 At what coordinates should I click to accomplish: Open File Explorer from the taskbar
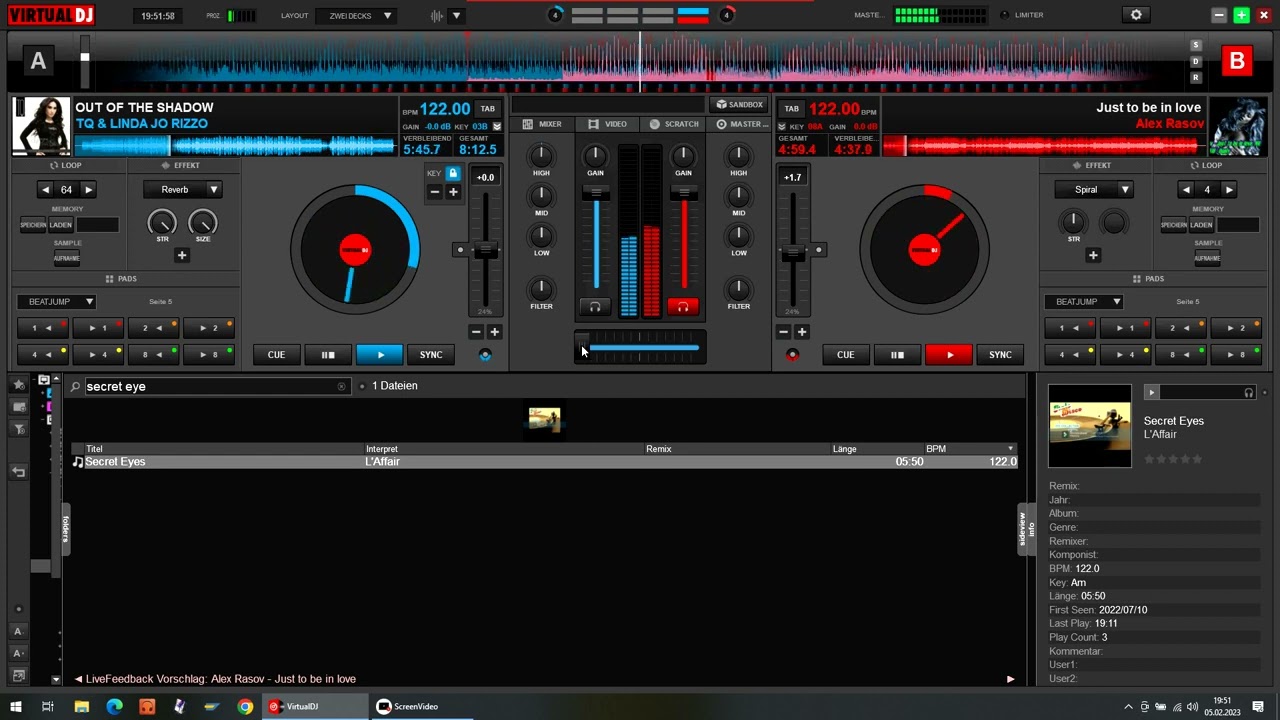tap(82, 706)
